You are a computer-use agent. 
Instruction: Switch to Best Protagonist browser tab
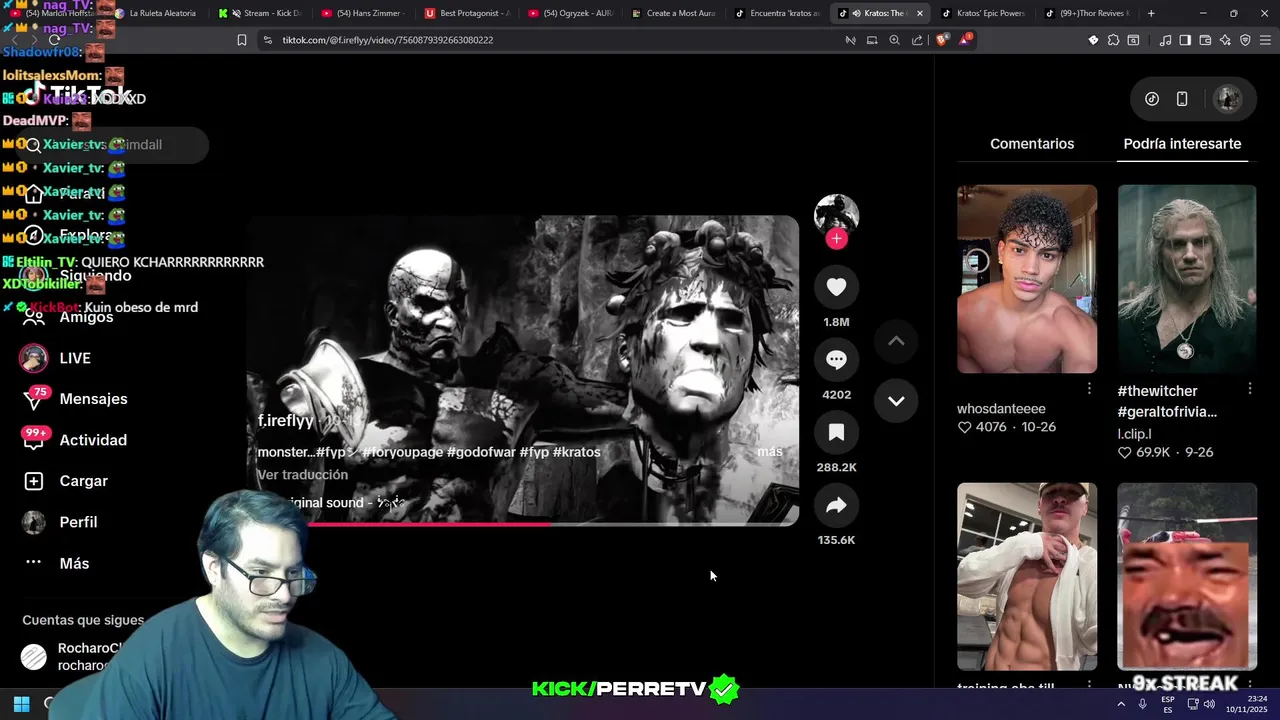click(466, 13)
